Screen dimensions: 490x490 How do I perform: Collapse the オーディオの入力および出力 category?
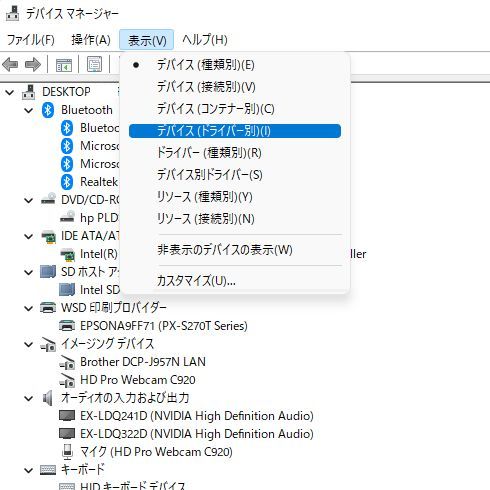(x=29, y=398)
